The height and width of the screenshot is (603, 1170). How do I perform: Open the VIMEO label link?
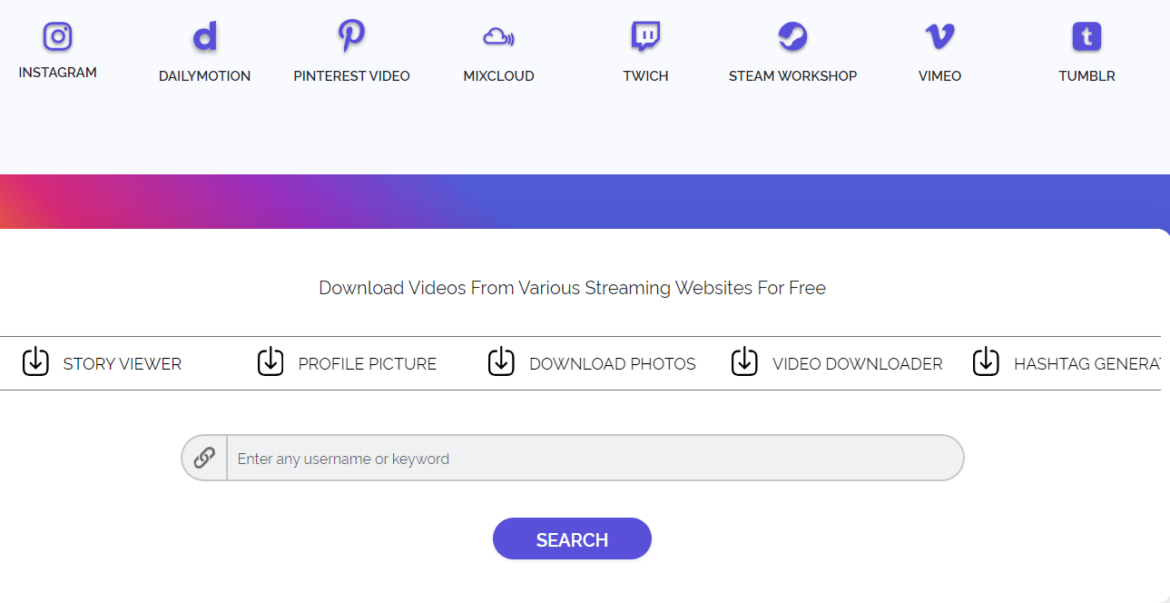939,76
